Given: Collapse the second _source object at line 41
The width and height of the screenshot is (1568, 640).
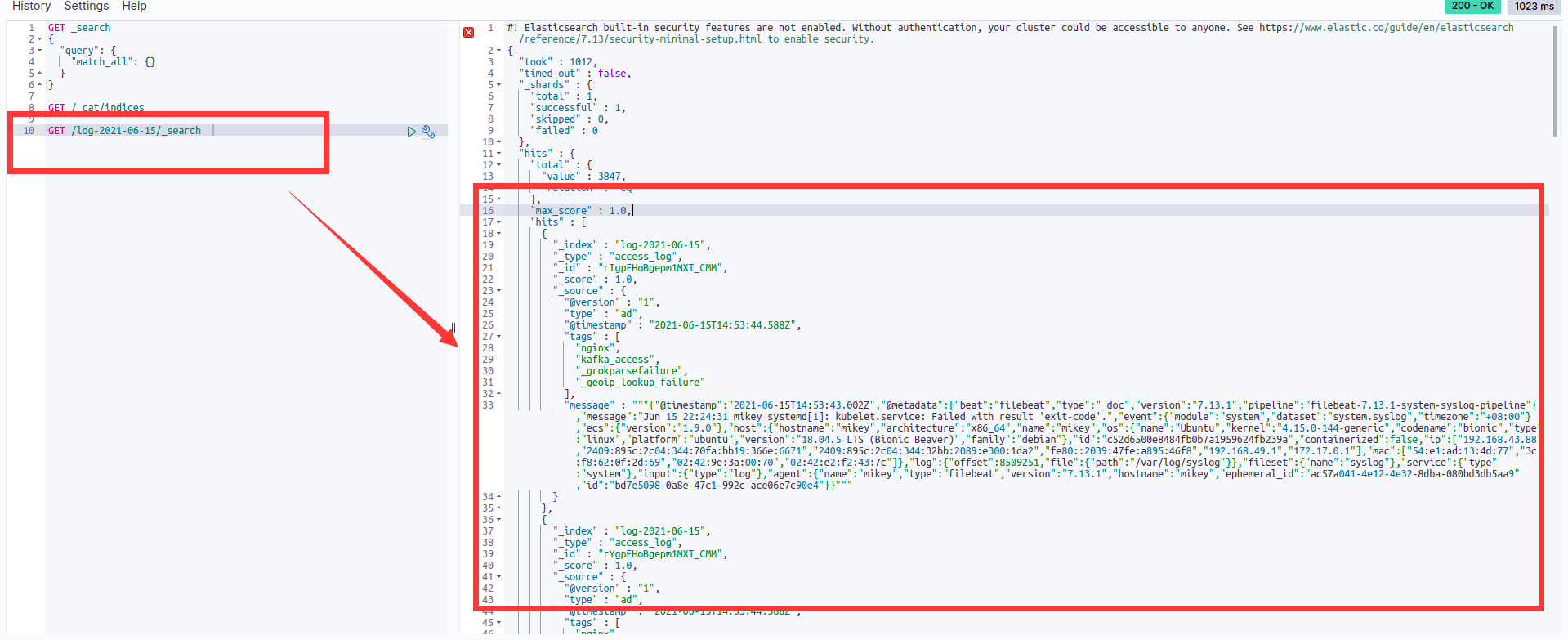Looking at the screenshot, I should 499,577.
